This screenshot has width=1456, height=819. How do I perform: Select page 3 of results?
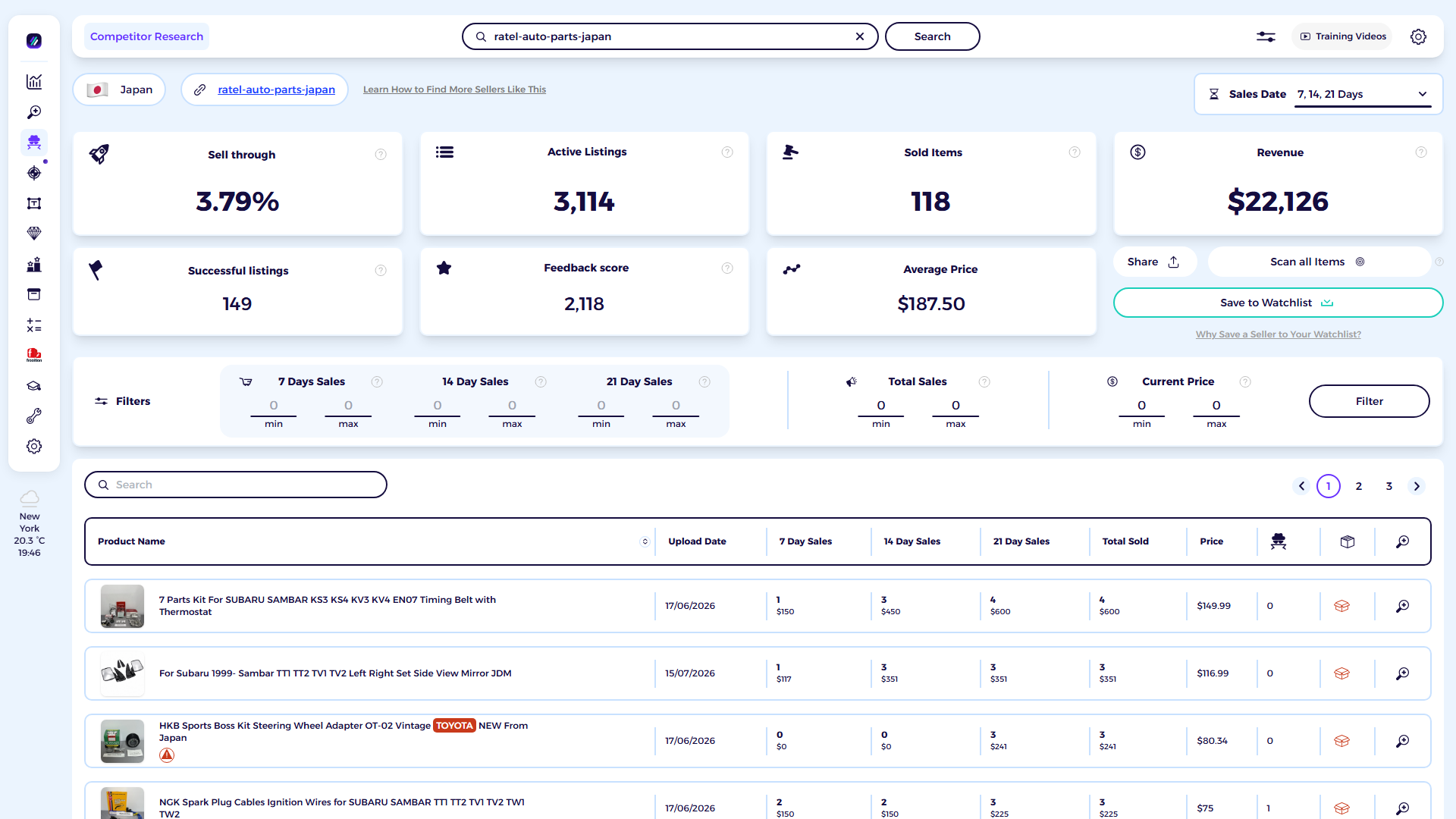point(1389,486)
